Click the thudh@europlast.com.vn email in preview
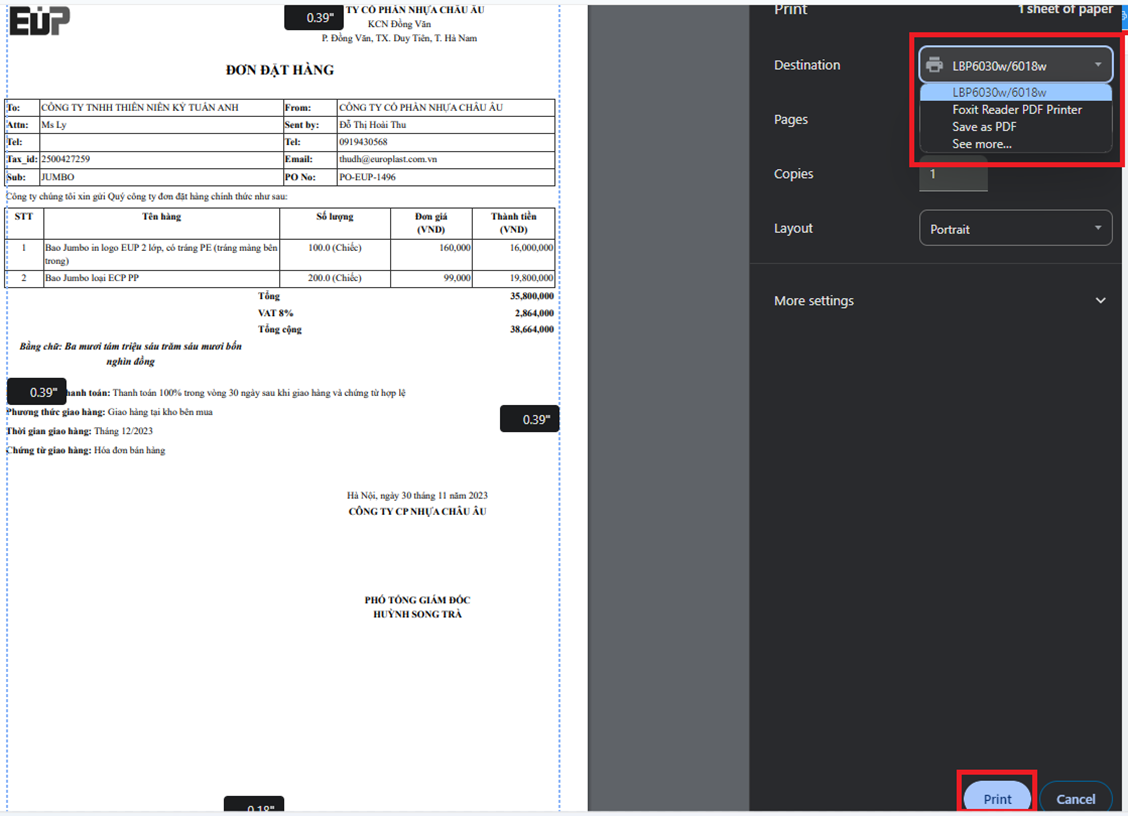The width and height of the screenshot is (1128, 816). [388, 159]
